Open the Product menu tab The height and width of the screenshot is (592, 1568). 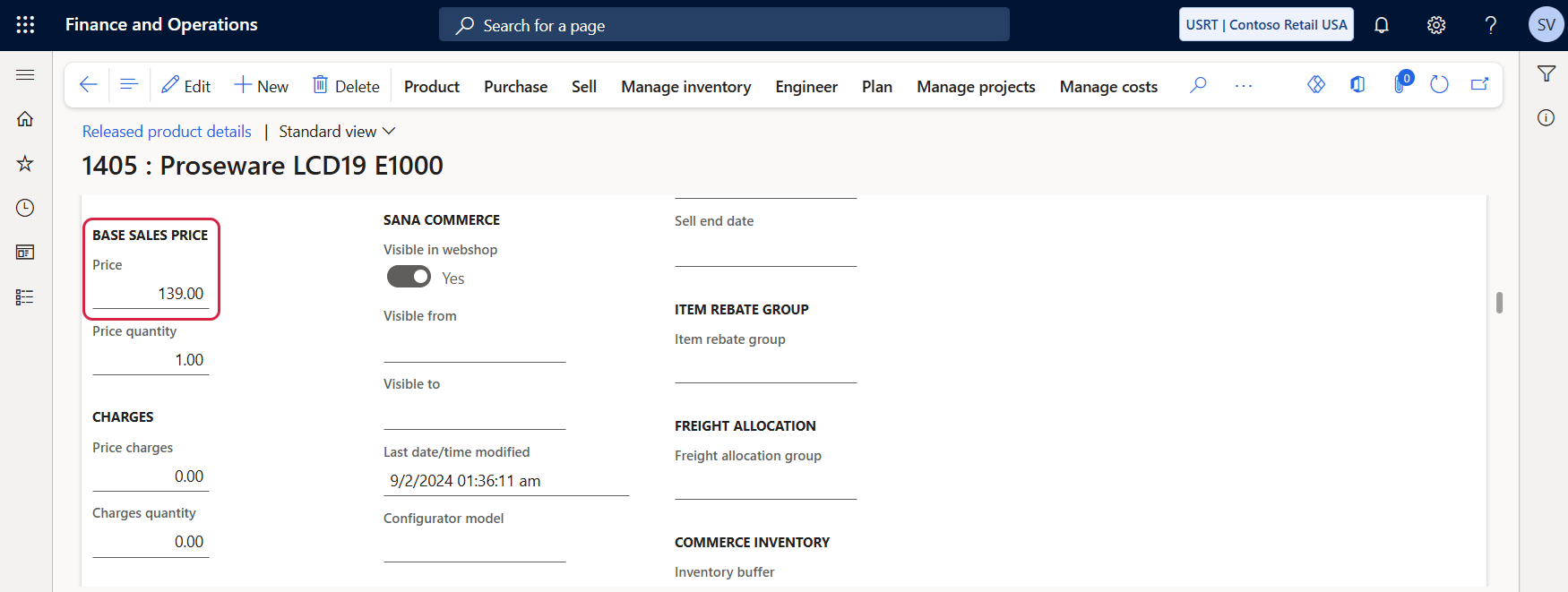(432, 87)
